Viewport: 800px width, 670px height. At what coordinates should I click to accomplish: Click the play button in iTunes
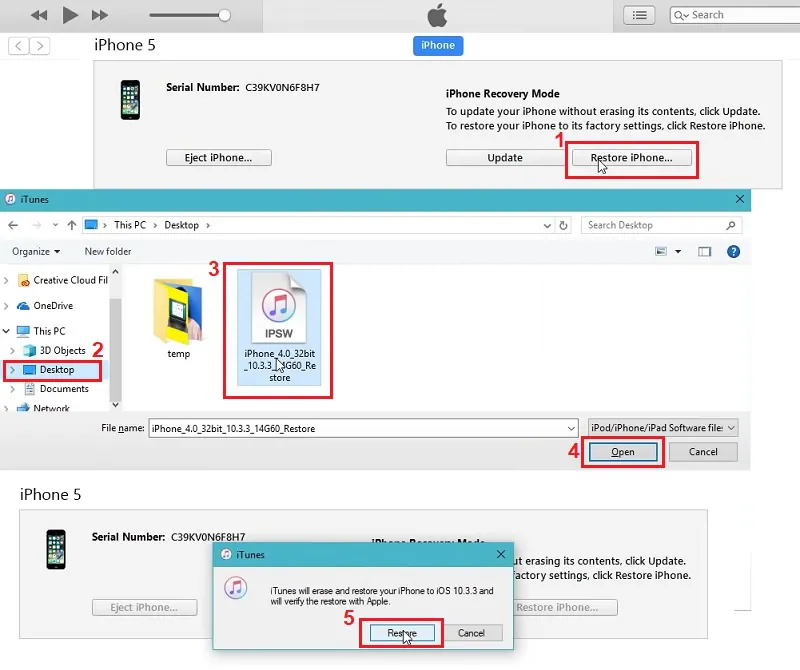70,15
